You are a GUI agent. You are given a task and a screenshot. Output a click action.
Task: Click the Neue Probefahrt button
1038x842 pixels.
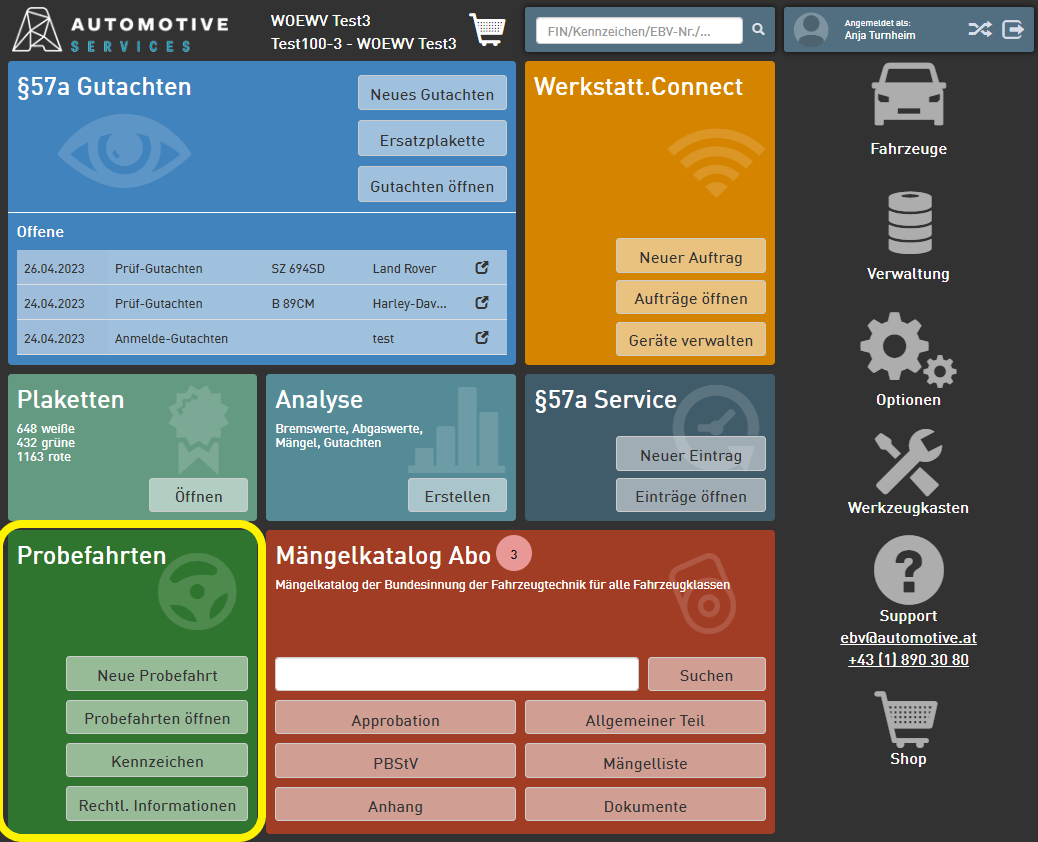[x=157, y=675]
